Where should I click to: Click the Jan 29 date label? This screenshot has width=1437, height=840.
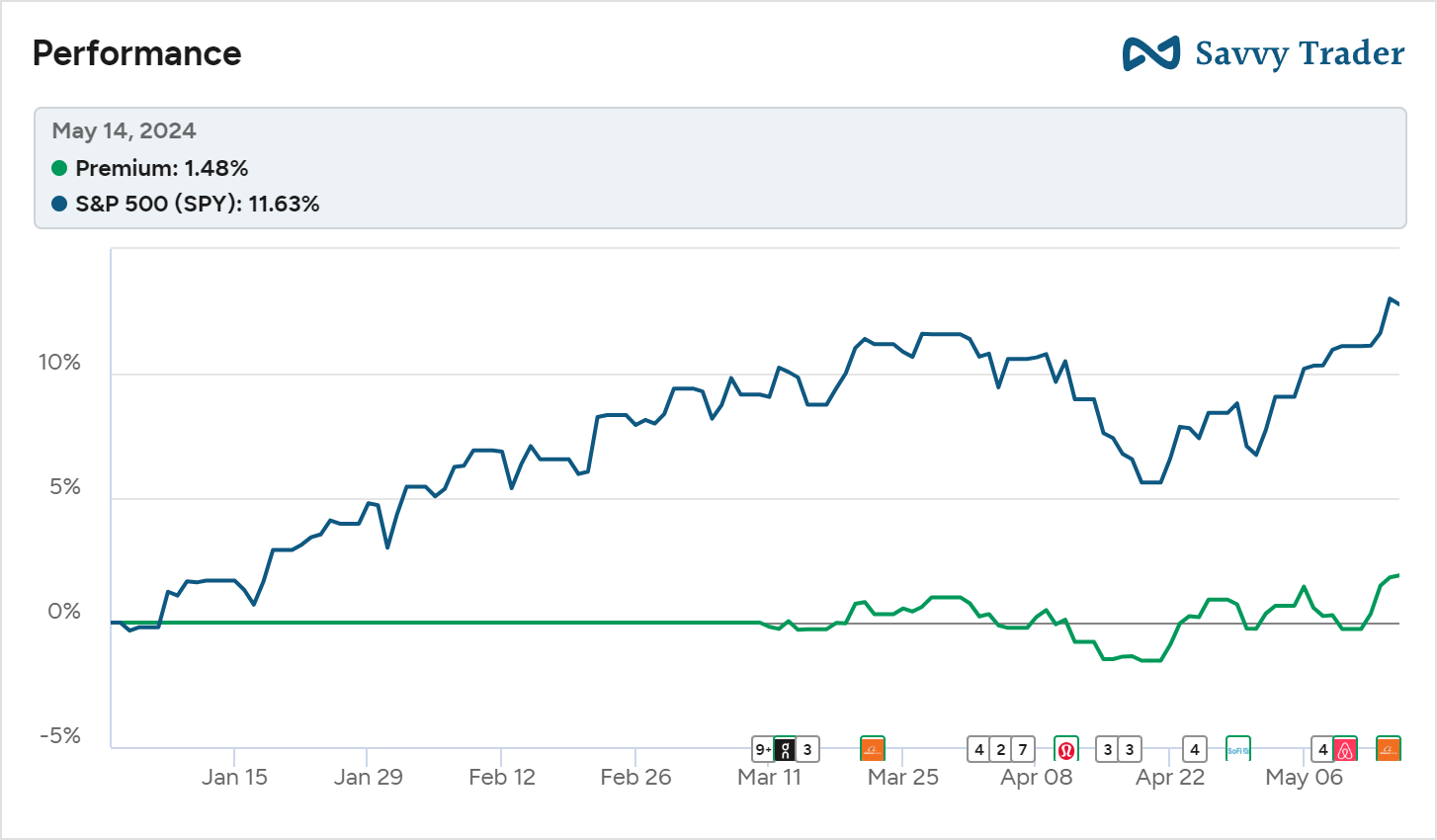(369, 777)
